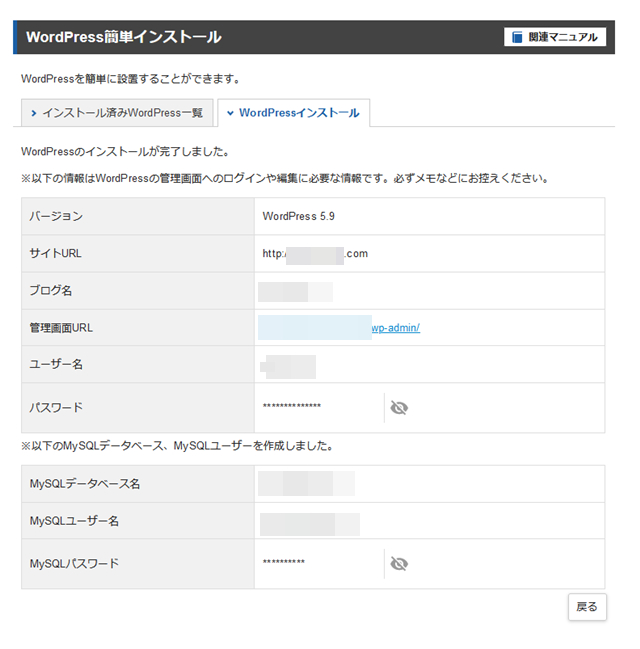Click the サイトURL value ending in .com

tap(315, 253)
